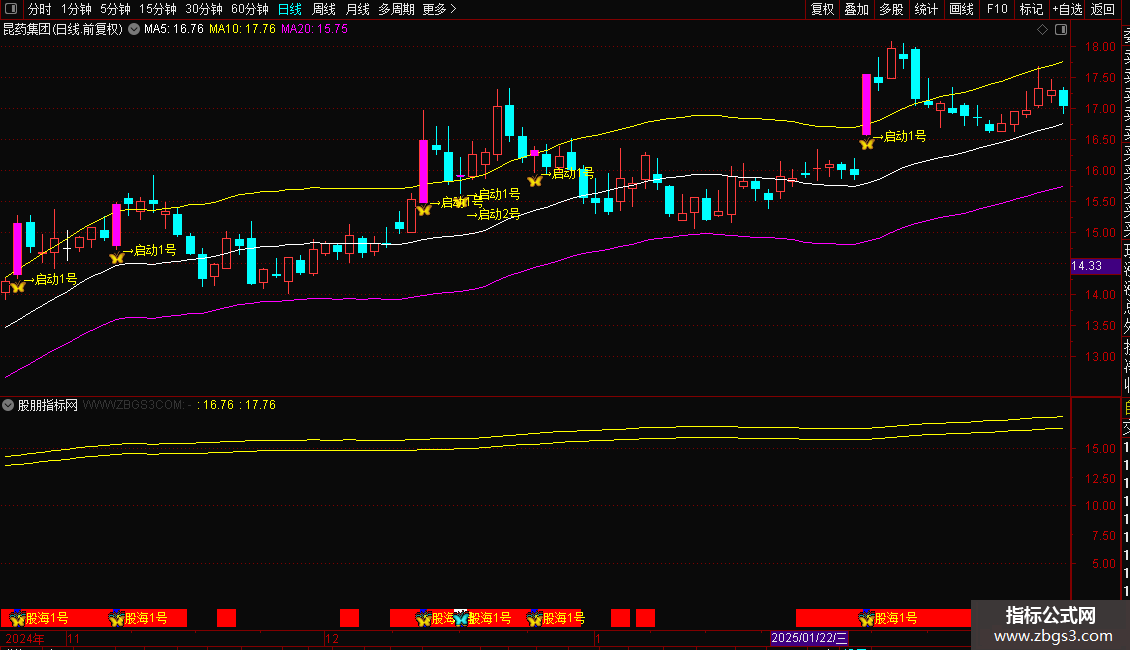The height and width of the screenshot is (650, 1130).
Task: Select the 30分钟 period
Action: [x=204, y=9]
